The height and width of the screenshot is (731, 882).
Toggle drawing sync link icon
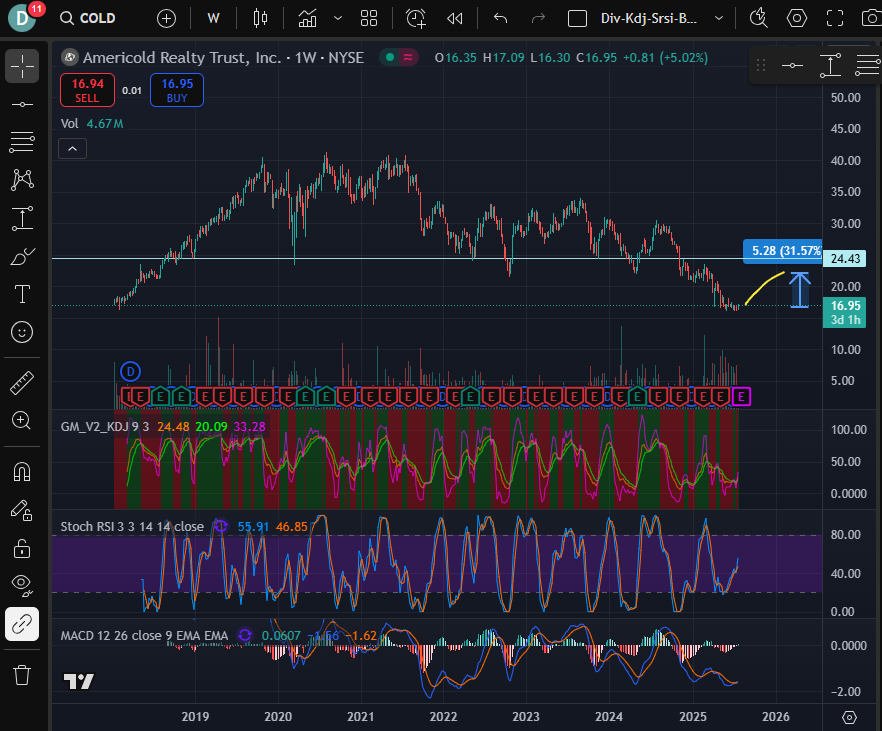[22, 624]
